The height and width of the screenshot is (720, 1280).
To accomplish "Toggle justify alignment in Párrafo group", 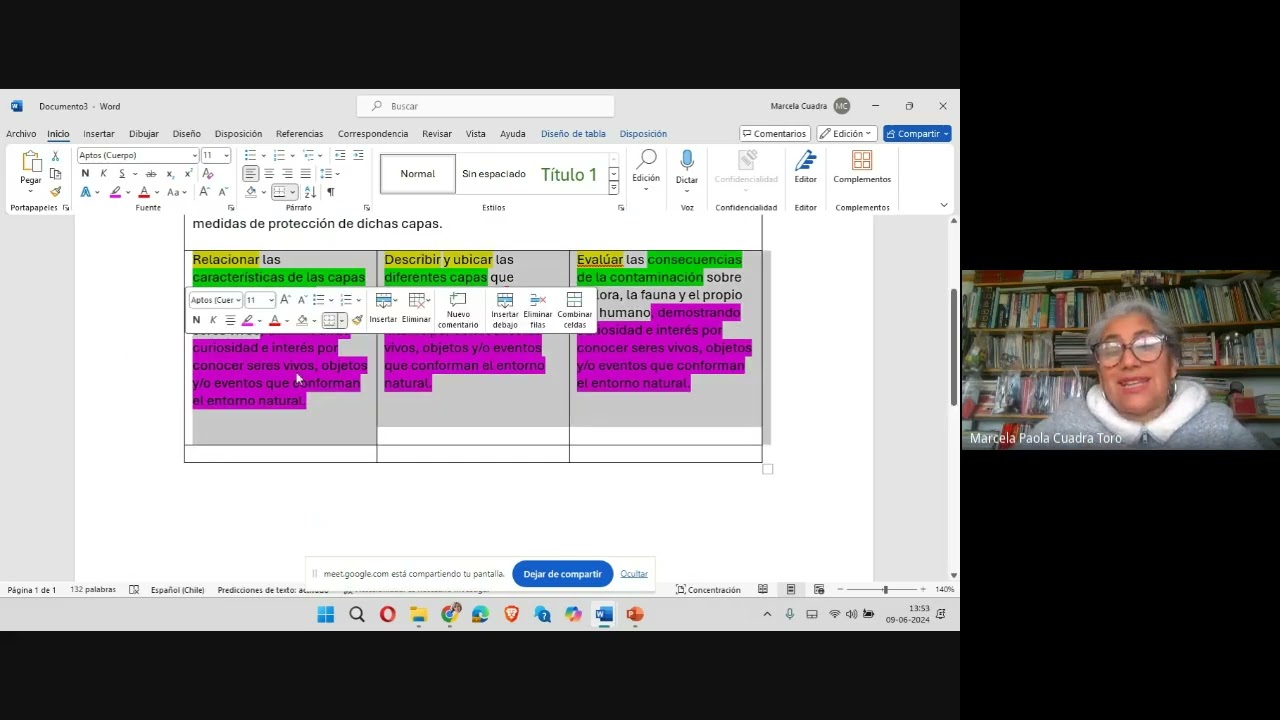I will [x=306, y=174].
